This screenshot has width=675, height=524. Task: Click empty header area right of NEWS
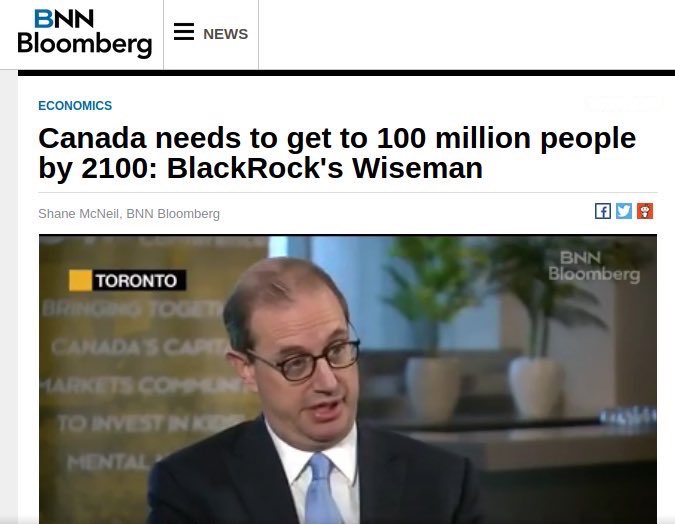click(467, 34)
